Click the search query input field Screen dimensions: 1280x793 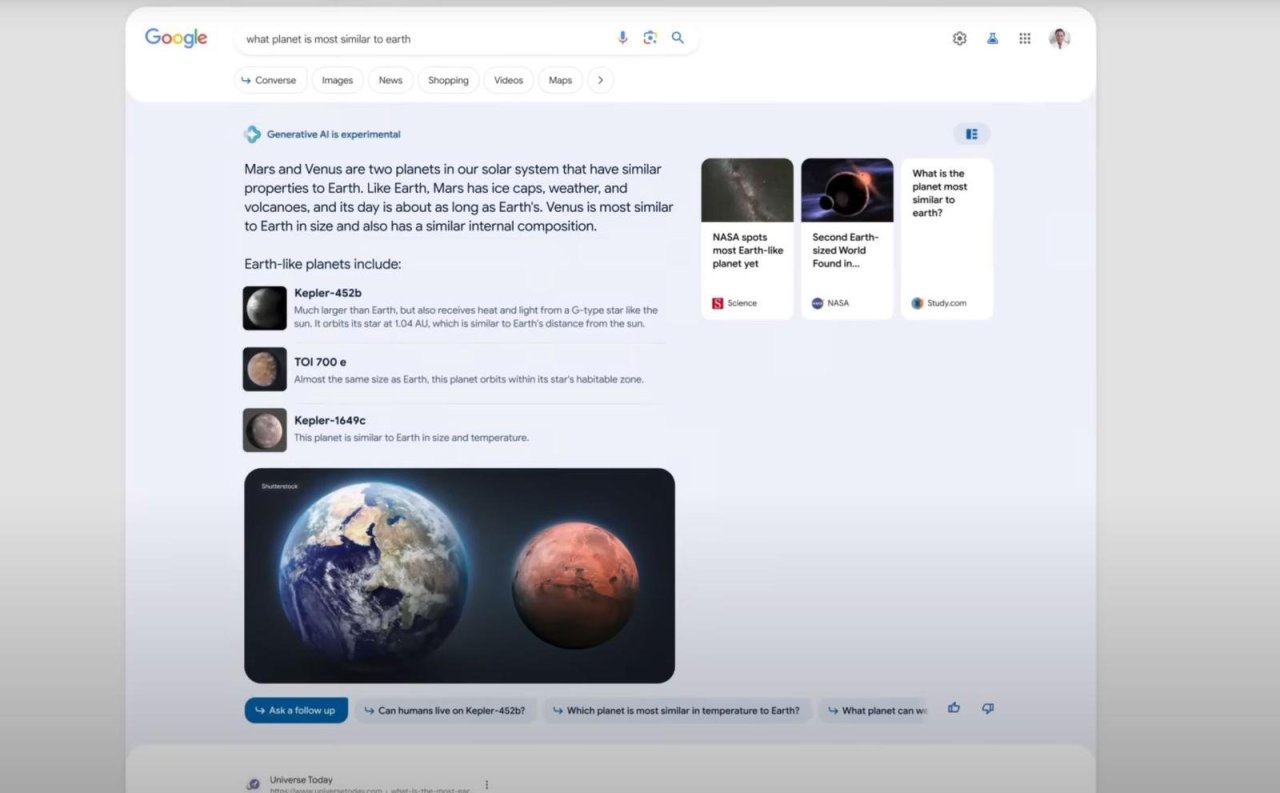click(x=420, y=39)
